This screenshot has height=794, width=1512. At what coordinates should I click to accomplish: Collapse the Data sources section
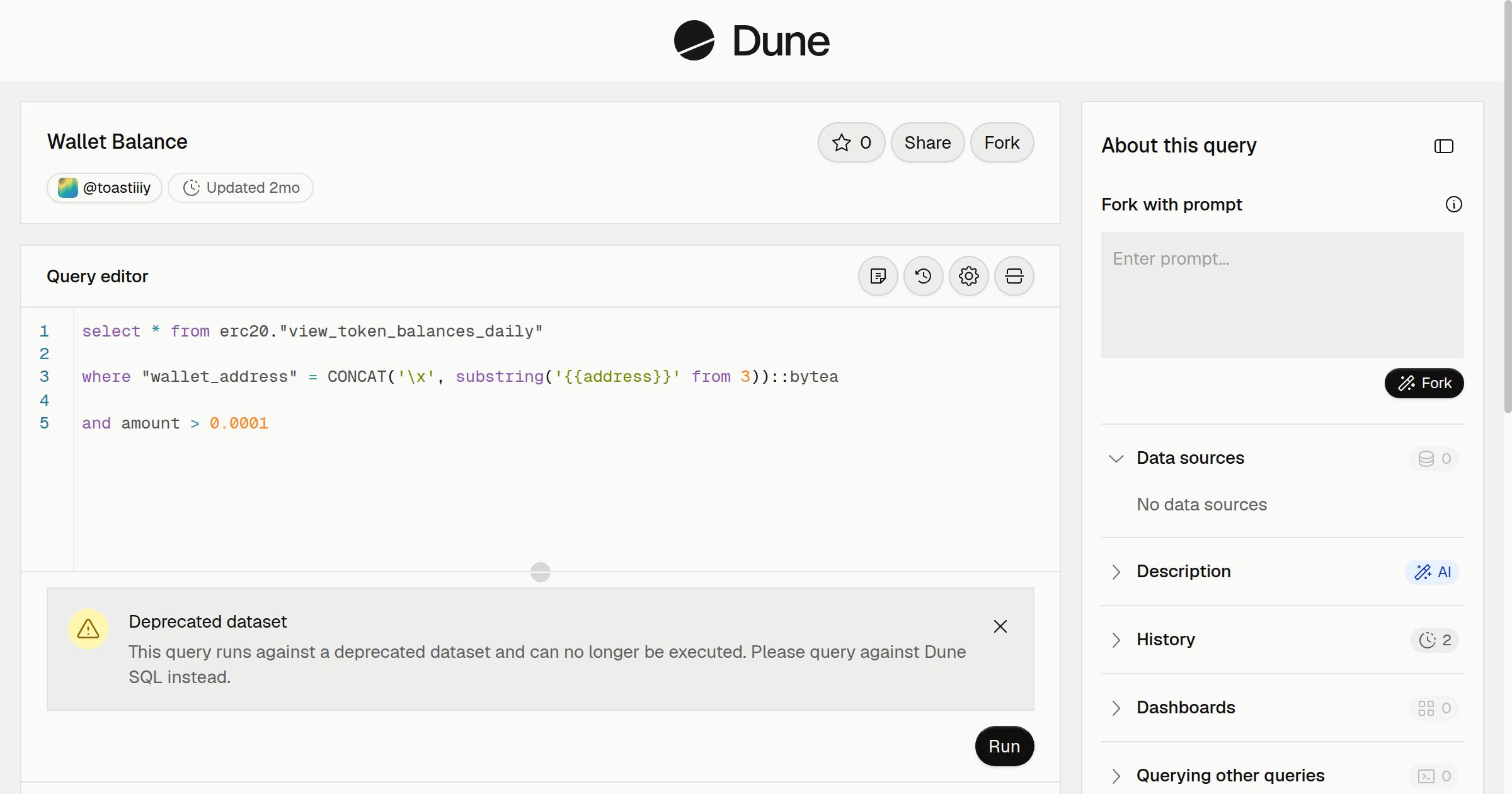pyautogui.click(x=1116, y=458)
